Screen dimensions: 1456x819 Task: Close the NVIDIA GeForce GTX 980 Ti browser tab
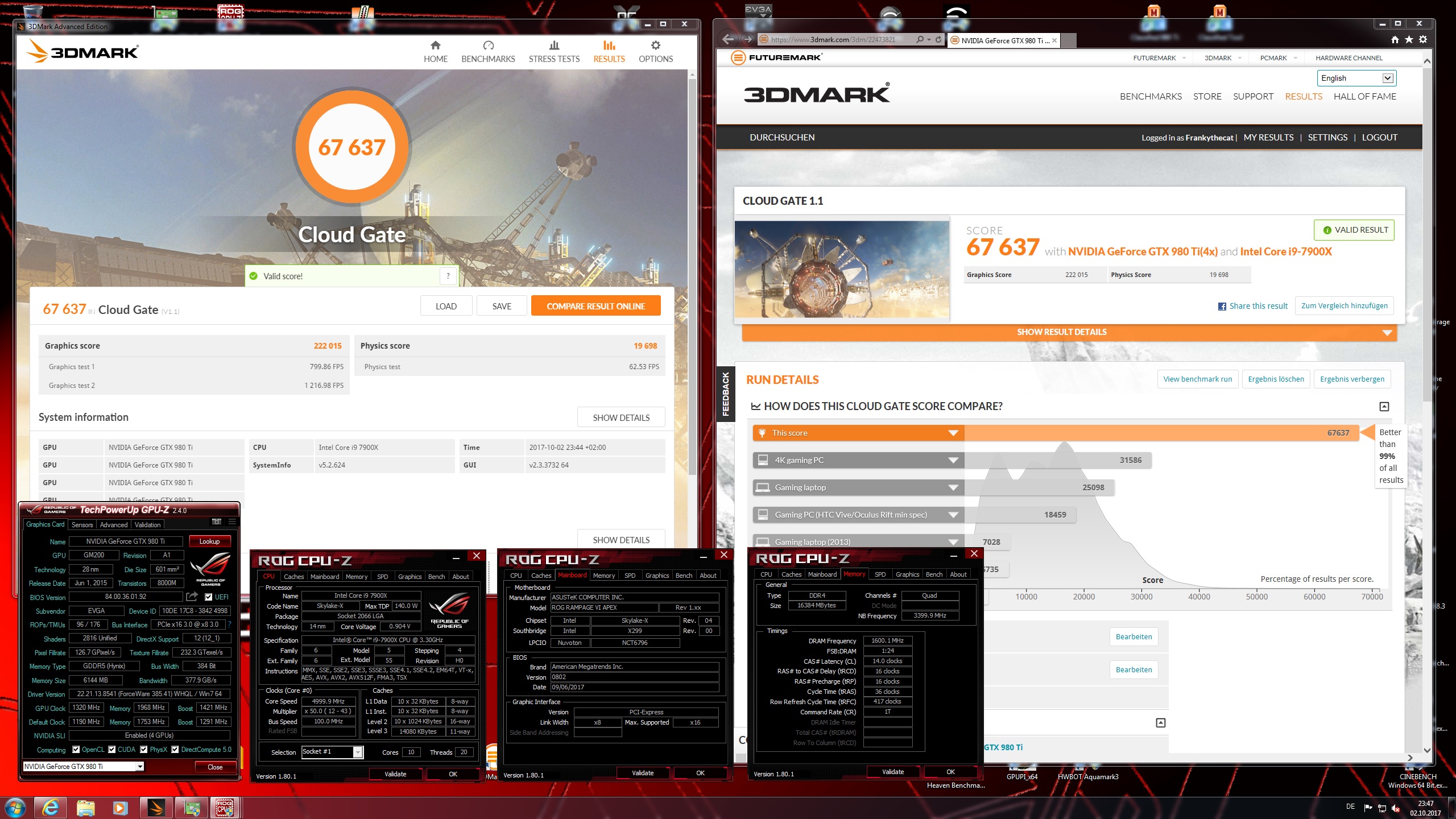[x=1054, y=40]
